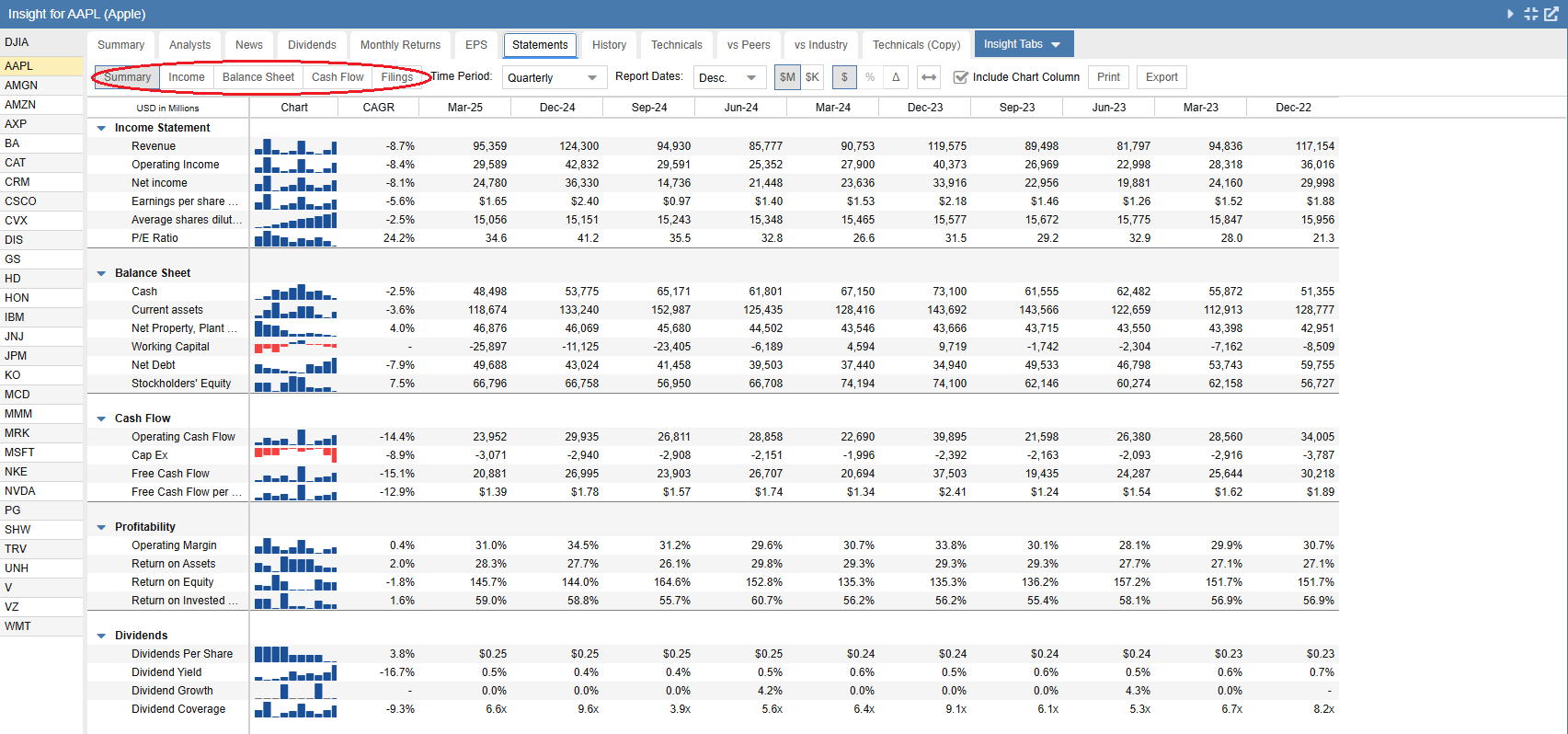Display values in dollar format

tap(845, 77)
